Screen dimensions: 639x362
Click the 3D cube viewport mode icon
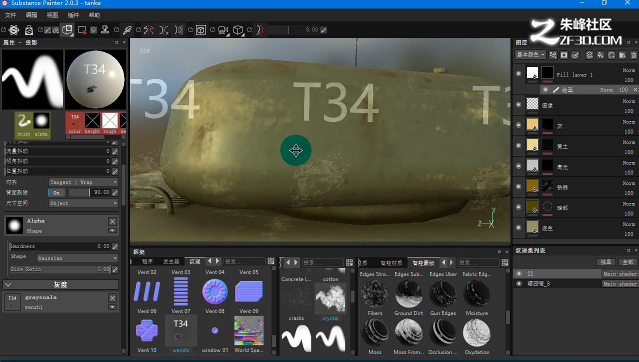(x=238, y=30)
